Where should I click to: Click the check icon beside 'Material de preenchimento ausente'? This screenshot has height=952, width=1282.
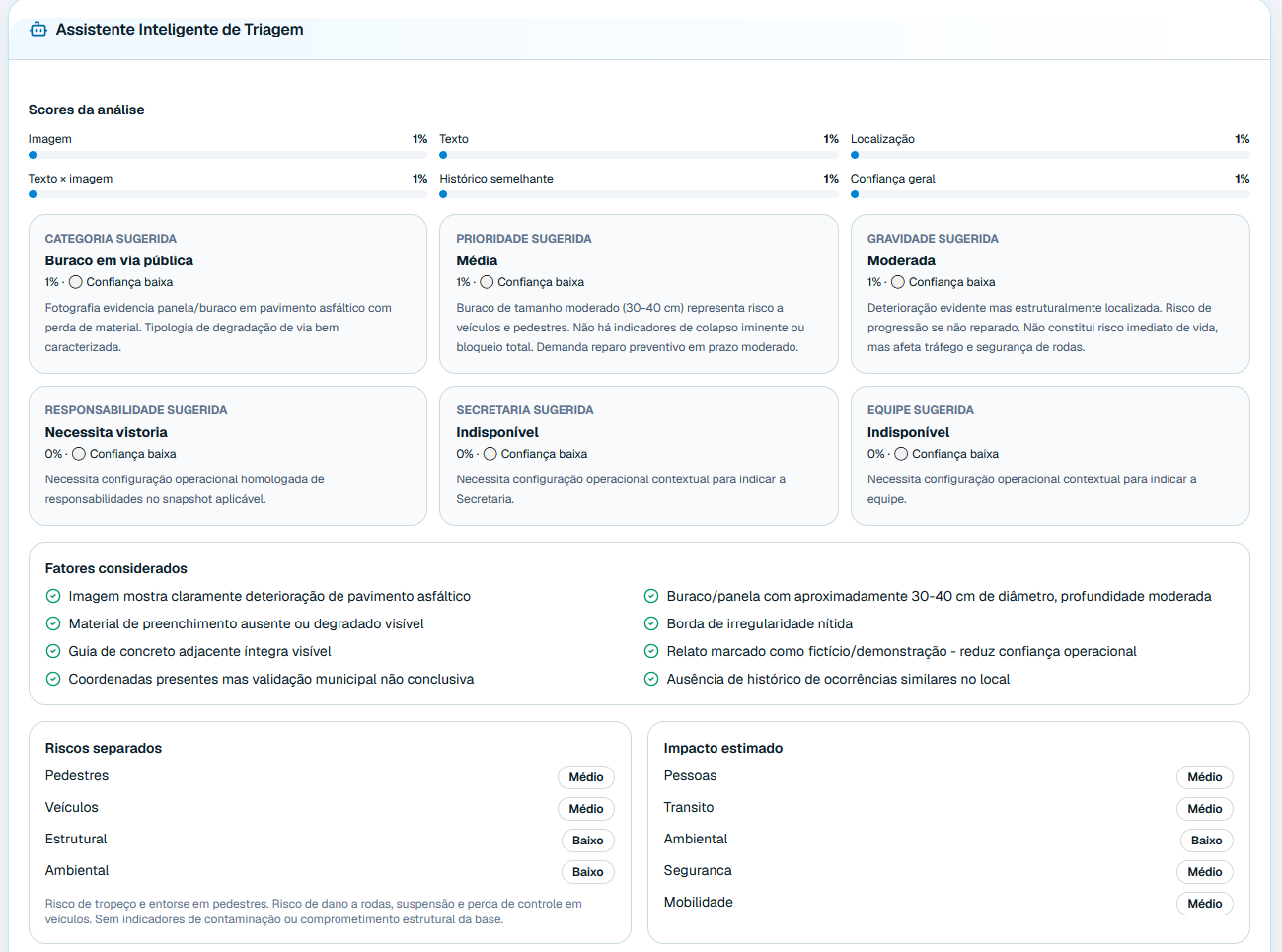pyautogui.click(x=53, y=623)
